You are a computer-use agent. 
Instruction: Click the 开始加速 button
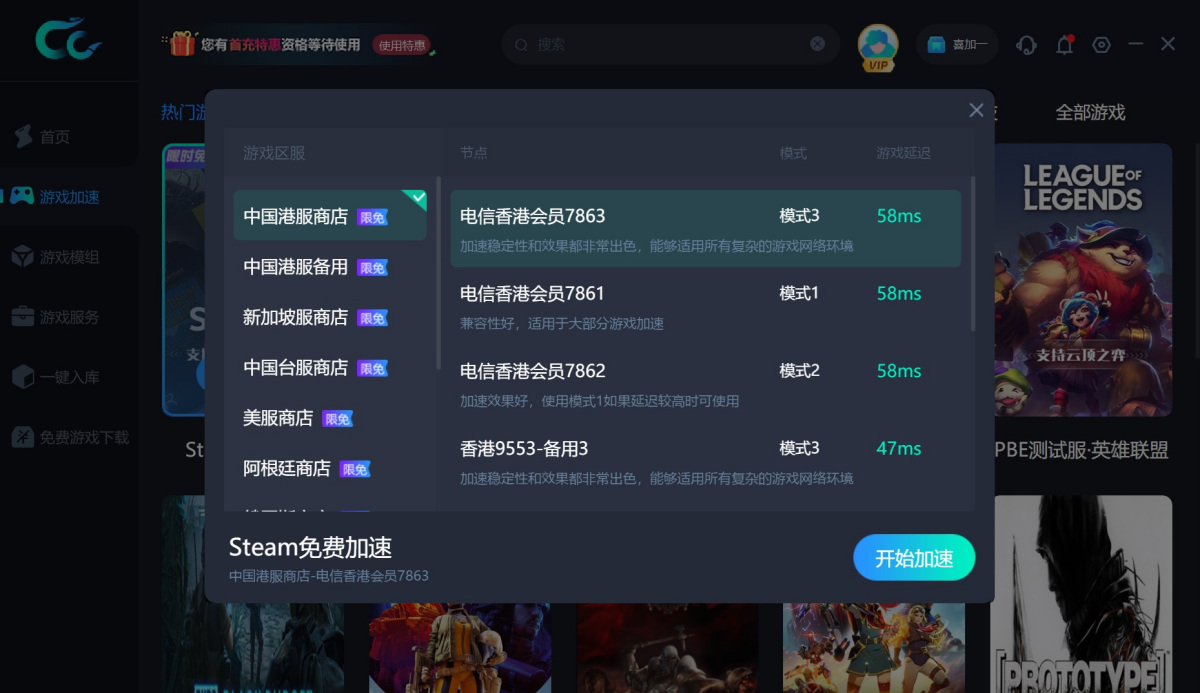point(914,558)
